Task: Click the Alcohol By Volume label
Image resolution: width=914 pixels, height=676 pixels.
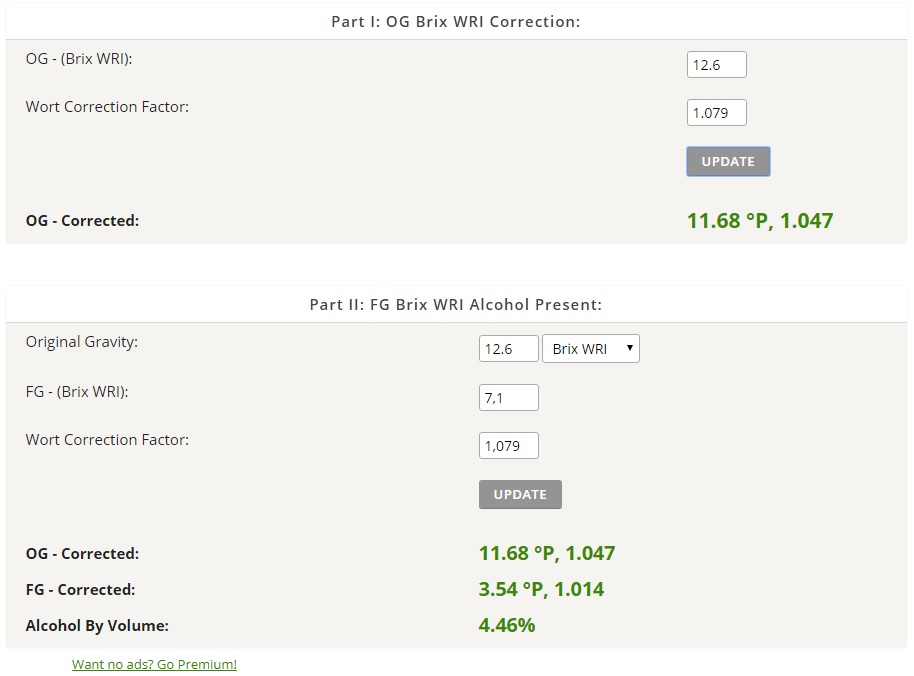Action: tap(97, 626)
